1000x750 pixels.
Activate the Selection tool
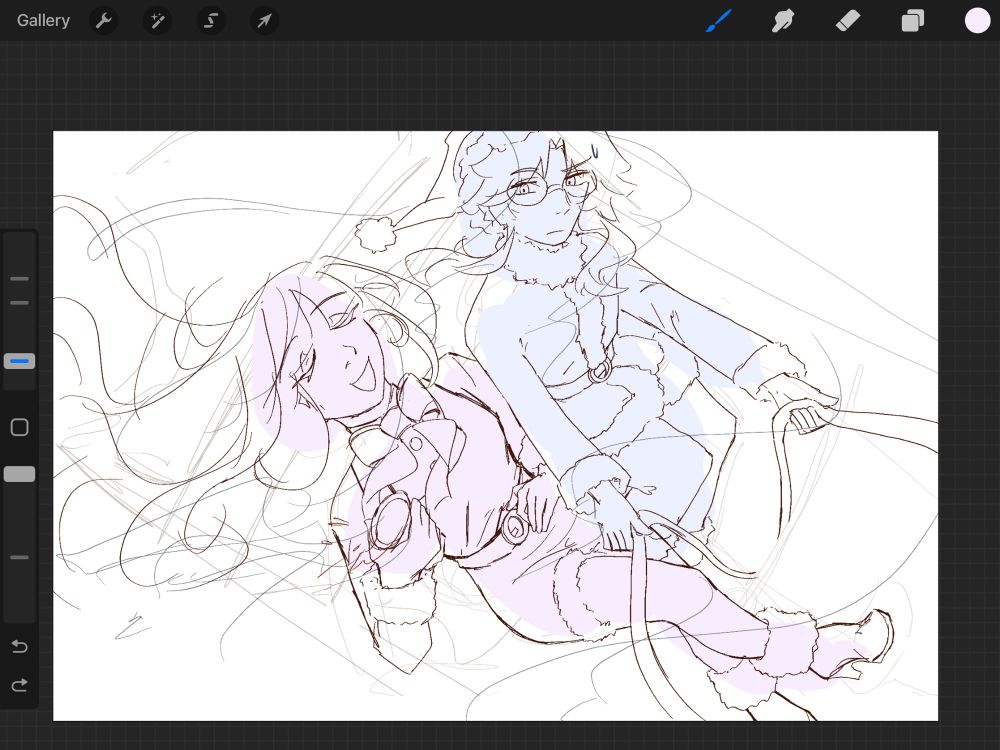click(210, 21)
